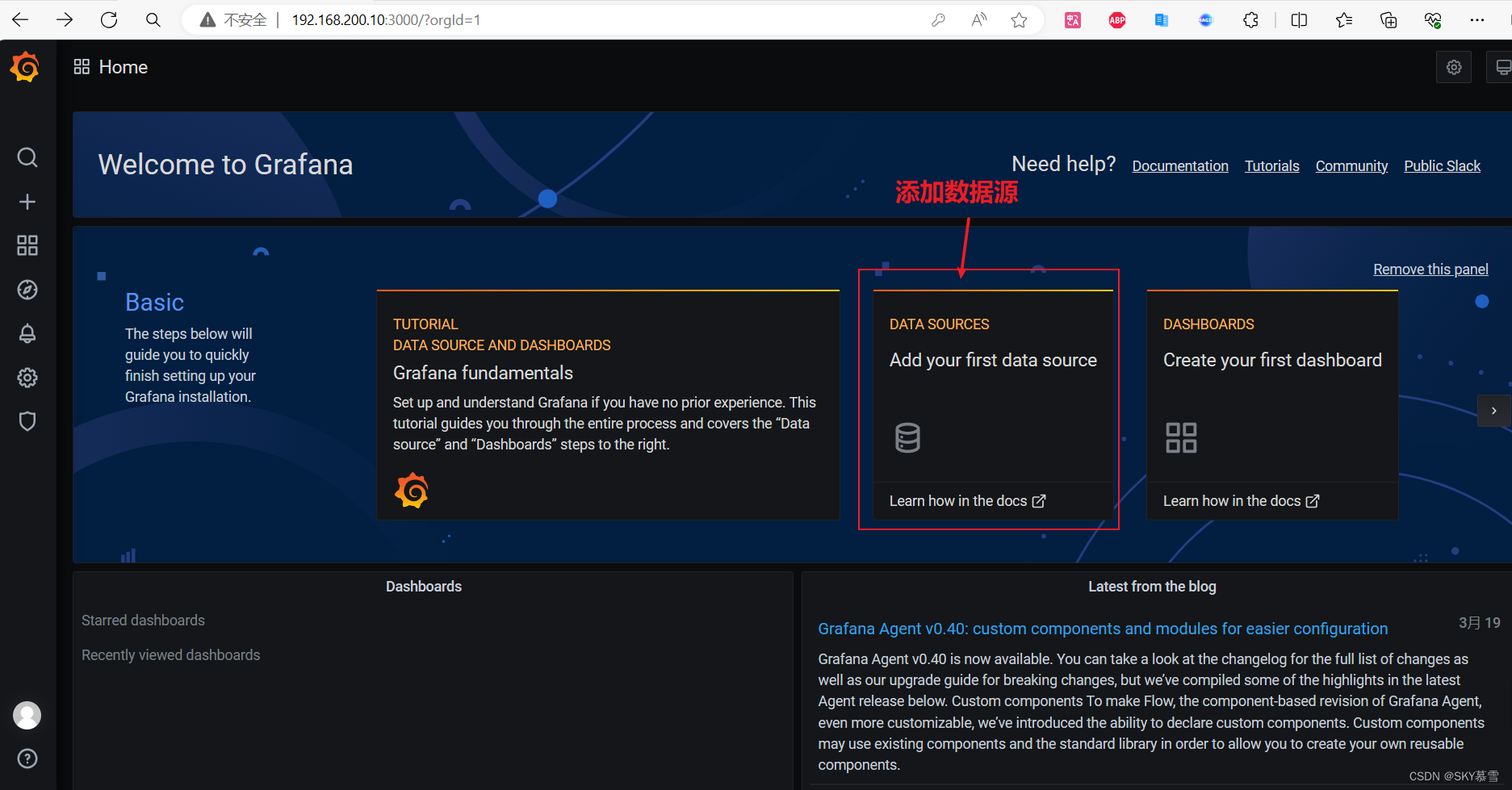The width and height of the screenshot is (1512, 790).
Task: Advance setup steps with right chevron
Action: [x=1493, y=411]
